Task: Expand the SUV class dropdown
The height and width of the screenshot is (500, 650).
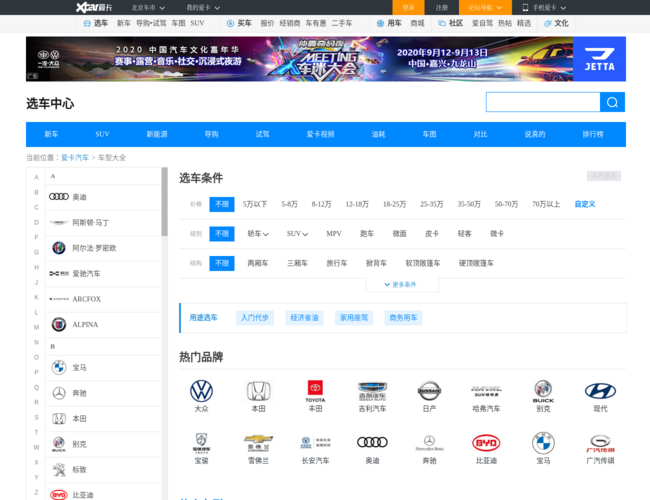Action: (x=297, y=233)
